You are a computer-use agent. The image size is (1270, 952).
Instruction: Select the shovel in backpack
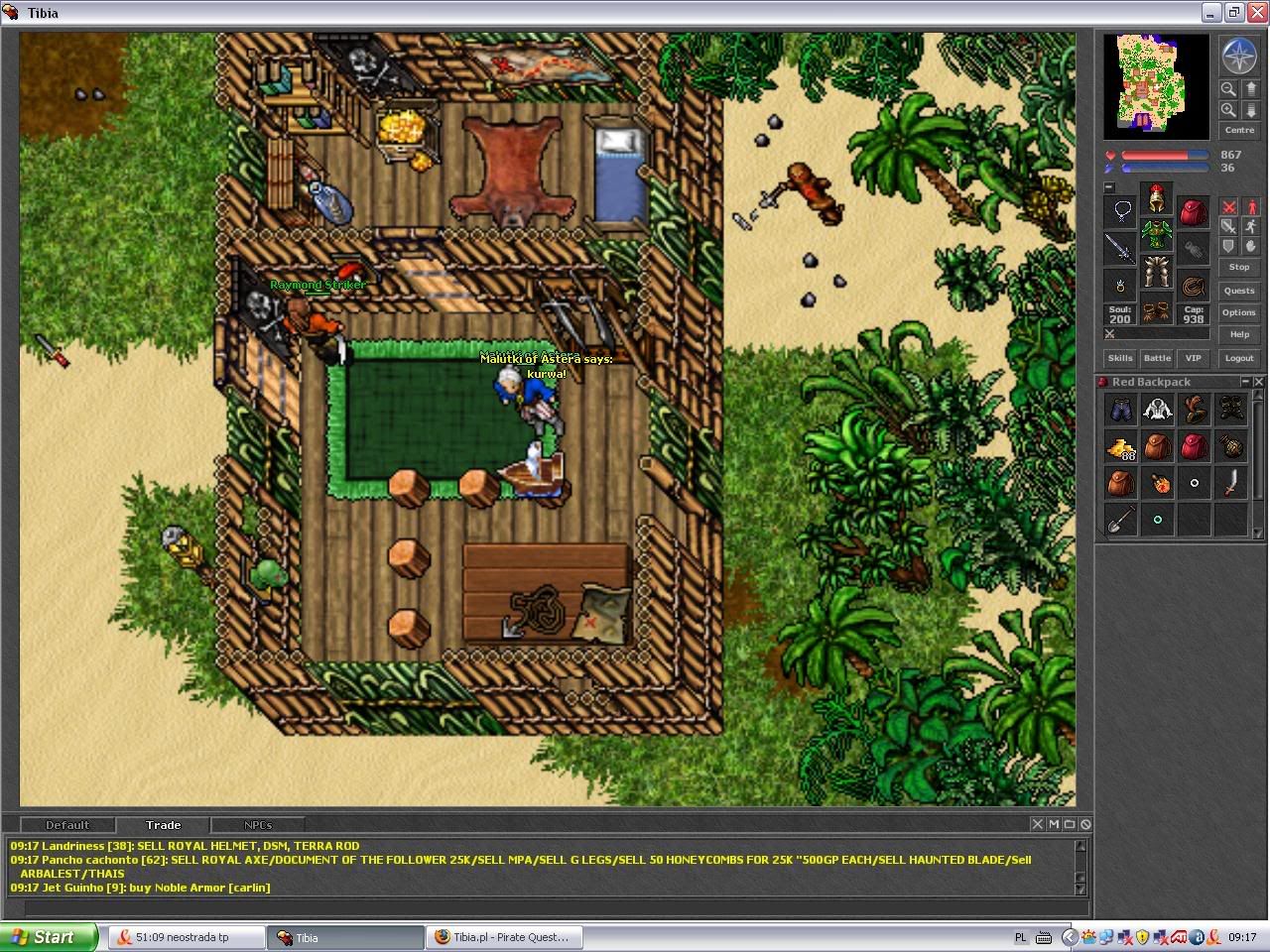click(1121, 519)
